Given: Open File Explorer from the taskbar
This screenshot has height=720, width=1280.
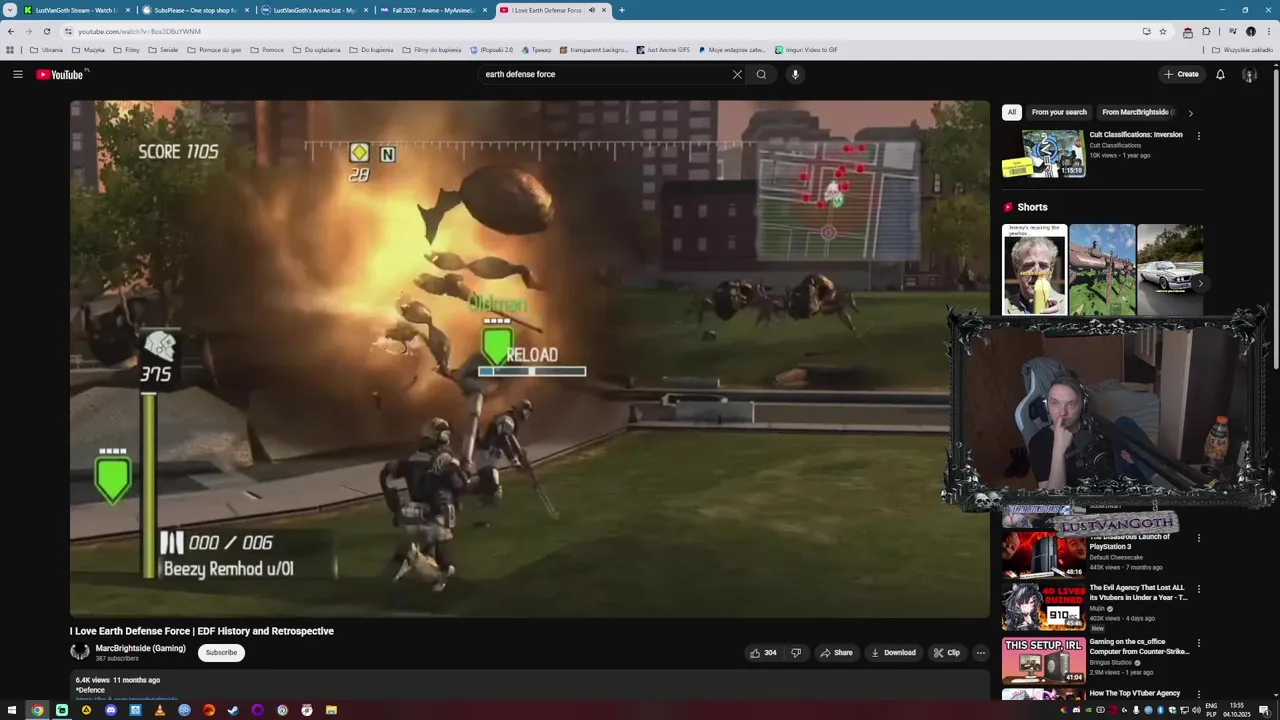Looking at the screenshot, I should click(331, 710).
